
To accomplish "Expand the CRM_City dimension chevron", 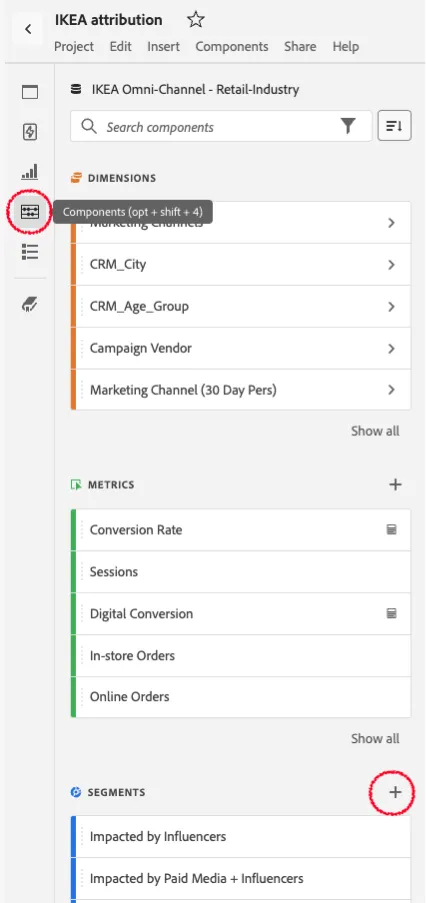I will tap(391, 265).
